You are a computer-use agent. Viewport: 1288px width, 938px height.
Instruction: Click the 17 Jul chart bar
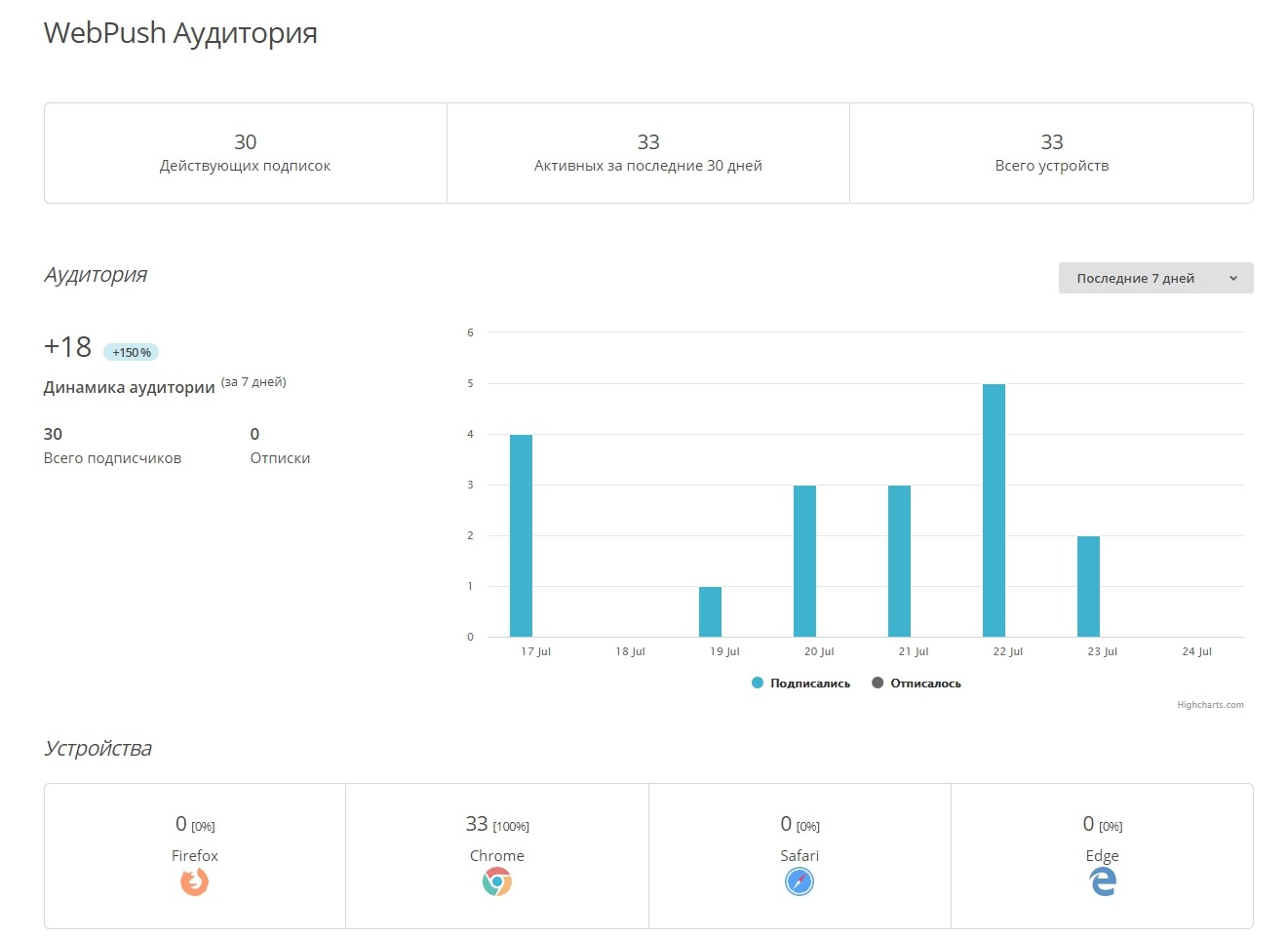pos(521,535)
